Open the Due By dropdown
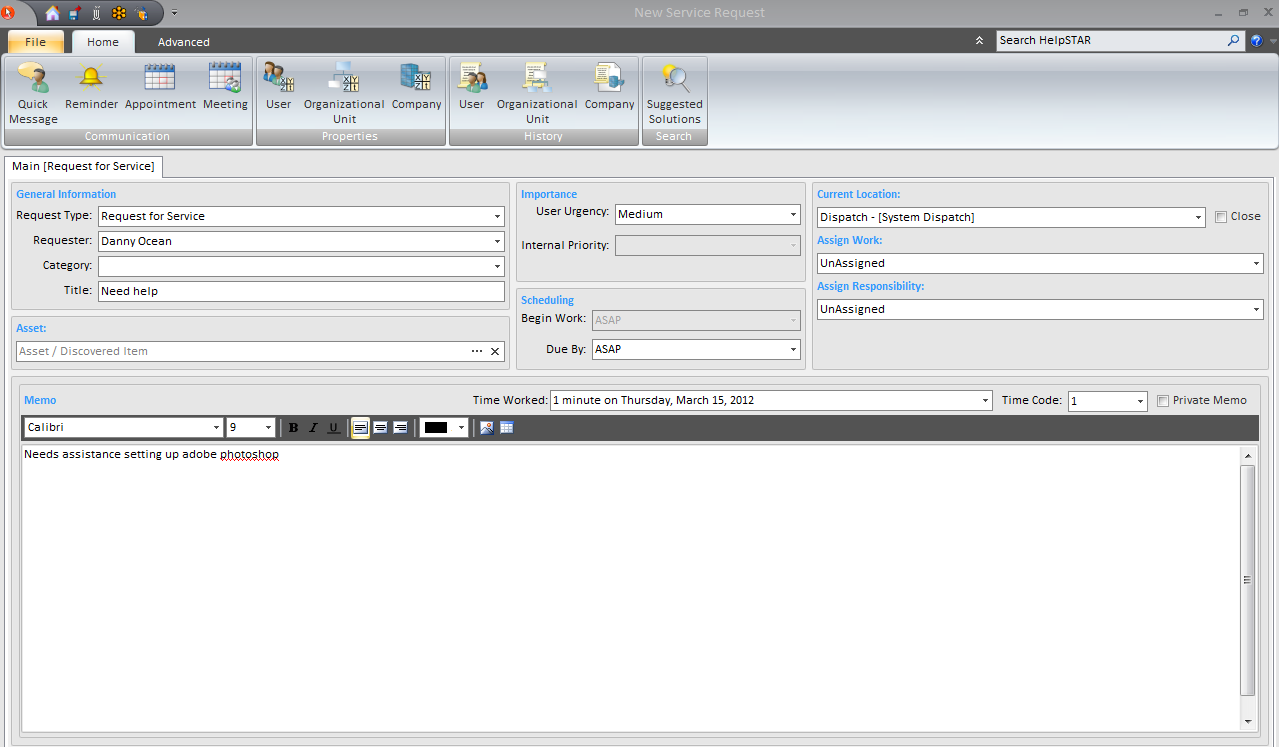 (793, 349)
